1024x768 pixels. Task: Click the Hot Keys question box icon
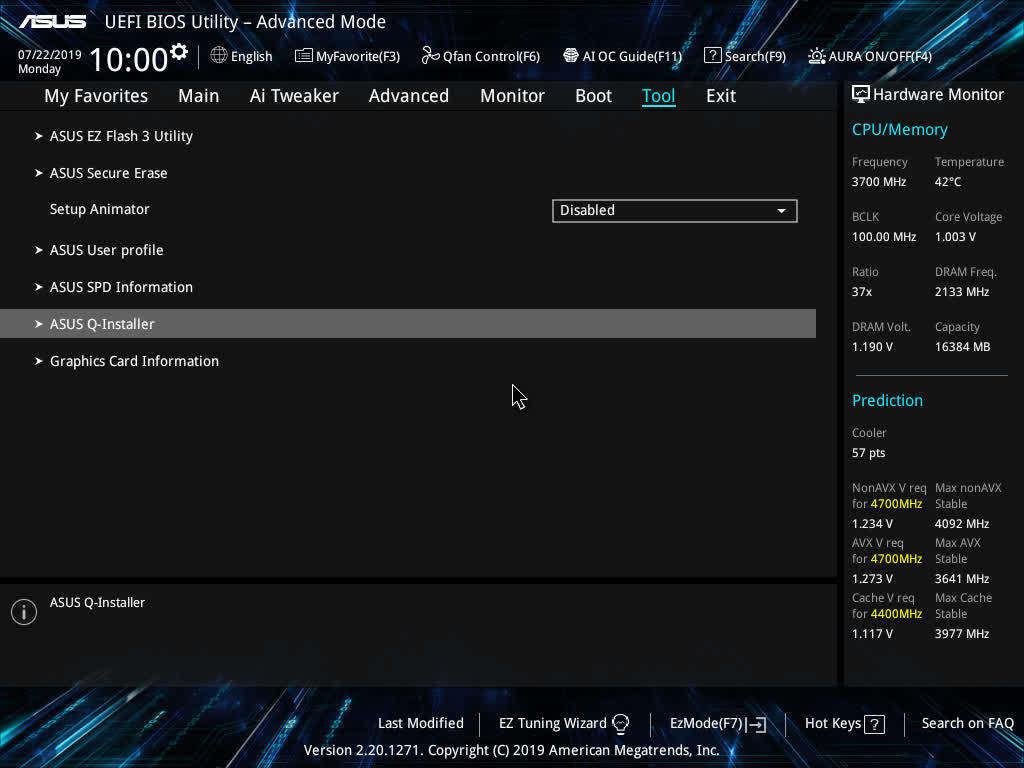click(x=874, y=724)
